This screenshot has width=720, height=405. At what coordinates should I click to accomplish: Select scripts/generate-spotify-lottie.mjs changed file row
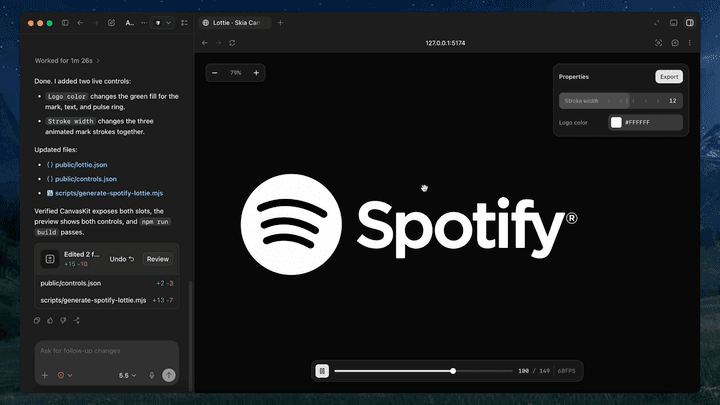click(x=107, y=300)
